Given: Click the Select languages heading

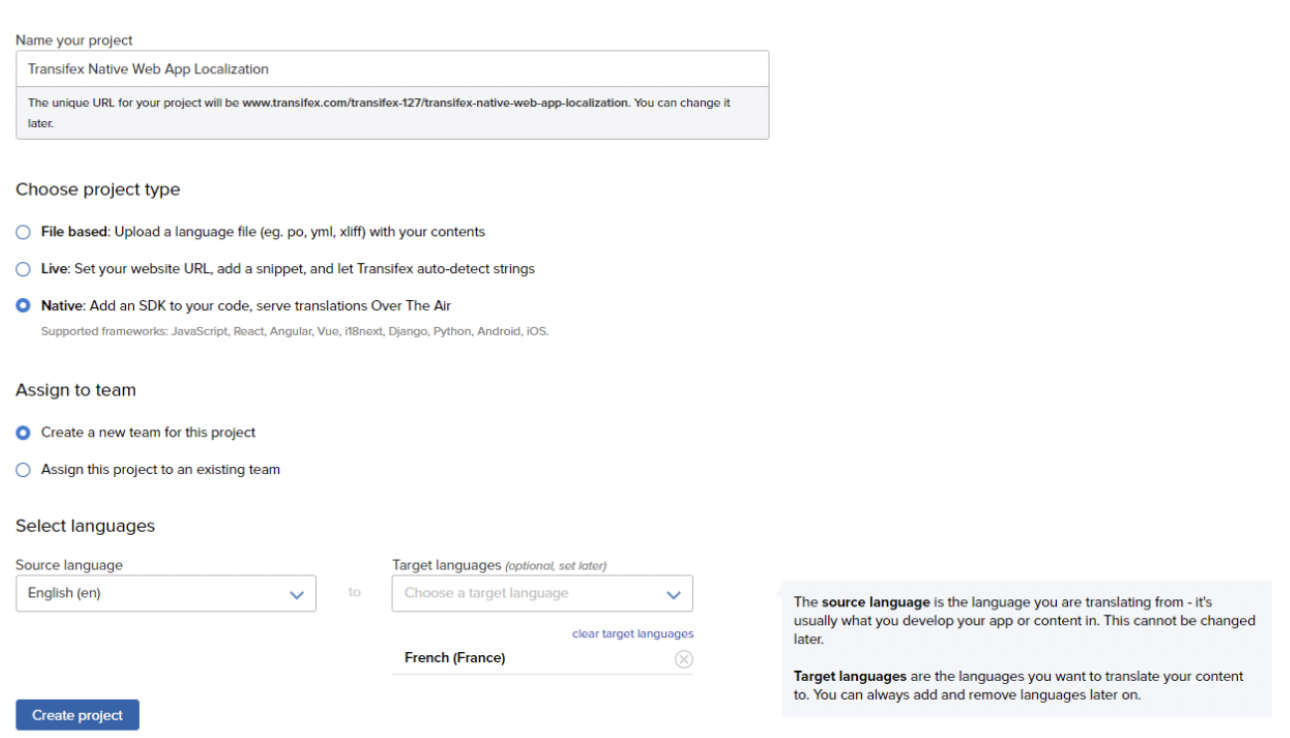Looking at the screenshot, I should 85,526.
